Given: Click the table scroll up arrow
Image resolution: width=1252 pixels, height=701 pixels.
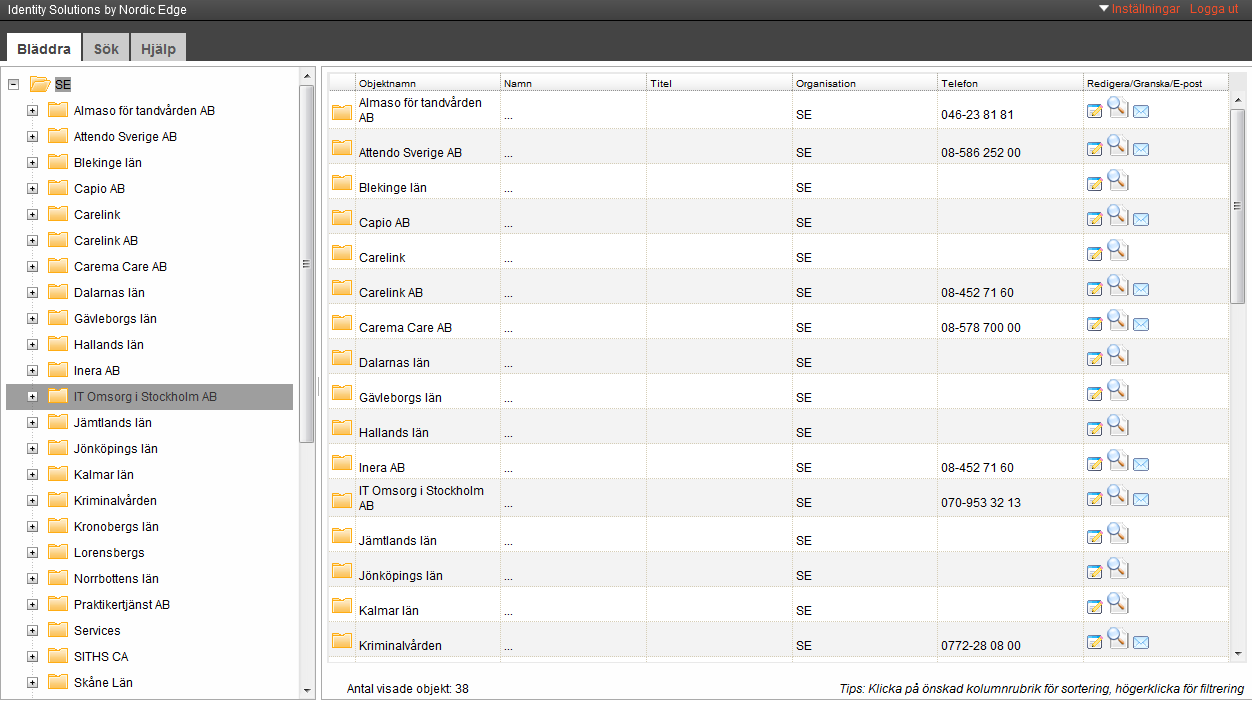Looking at the screenshot, I should [x=1239, y=100].
